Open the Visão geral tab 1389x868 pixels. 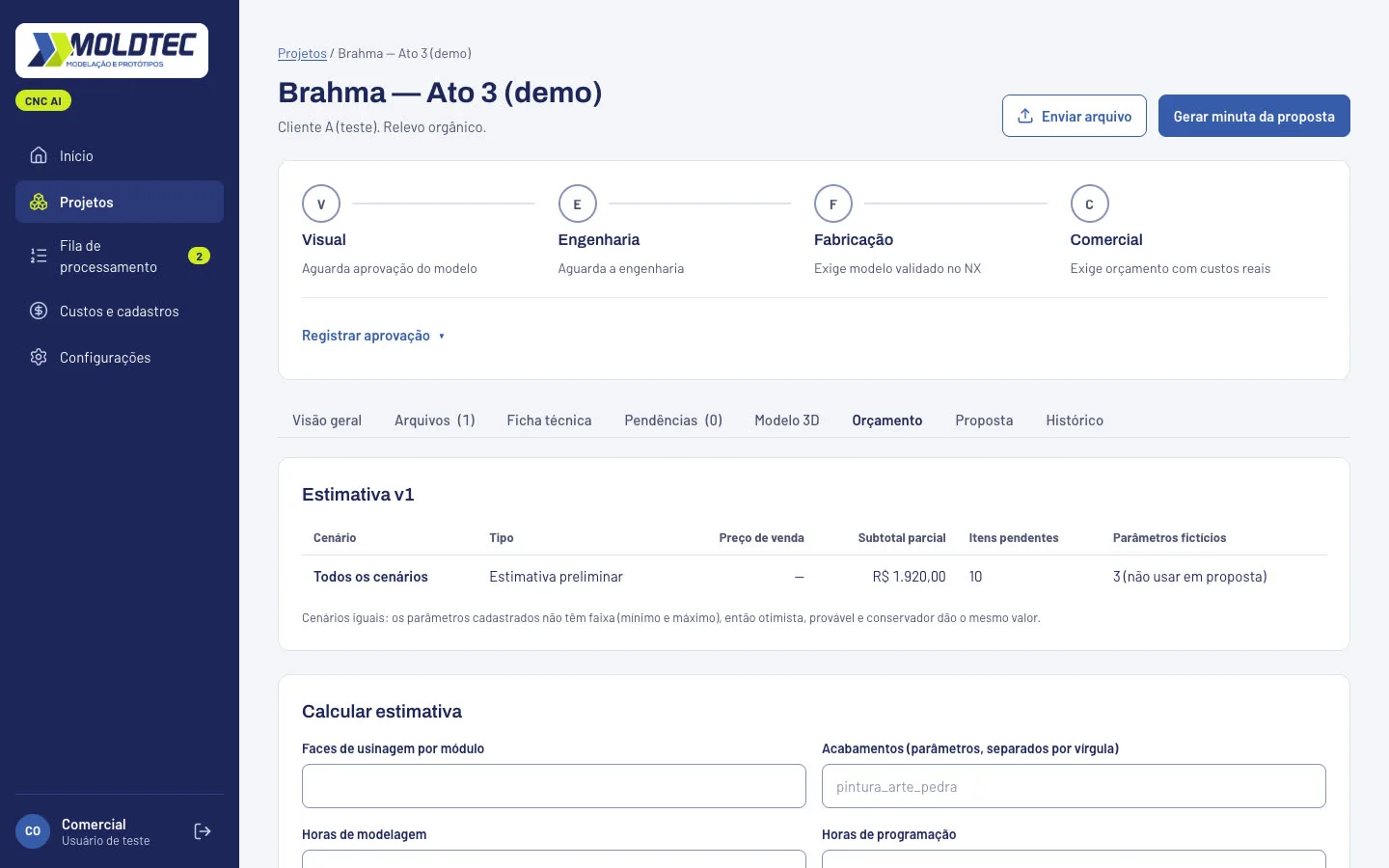pyautogui.click(x=327, y=420)
